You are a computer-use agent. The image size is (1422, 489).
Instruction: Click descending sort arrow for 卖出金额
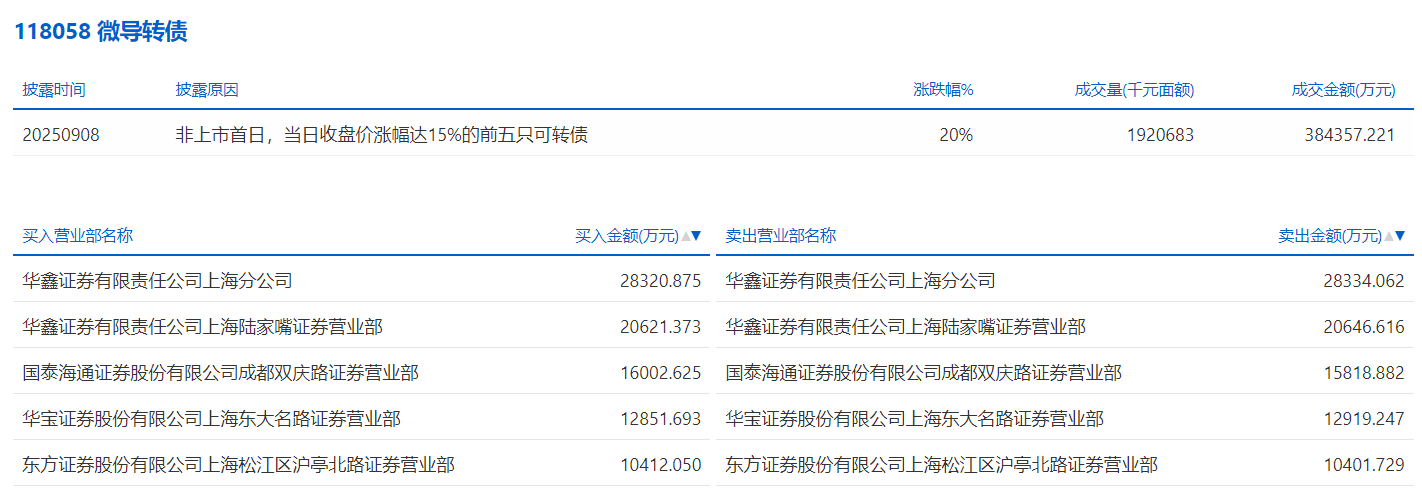click(x=1400, y=237)
